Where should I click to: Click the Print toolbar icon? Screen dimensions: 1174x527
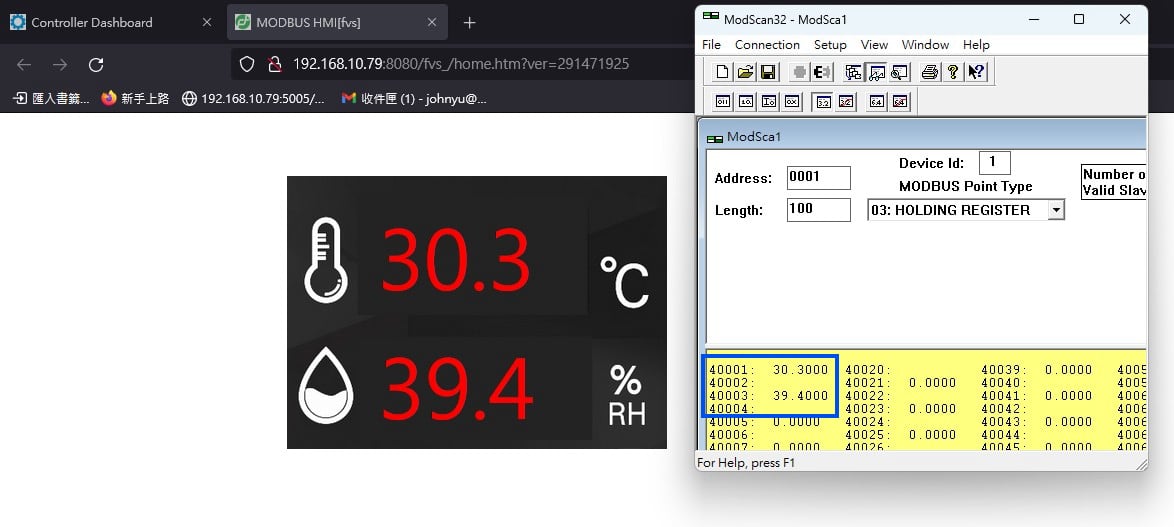[929, 72]
